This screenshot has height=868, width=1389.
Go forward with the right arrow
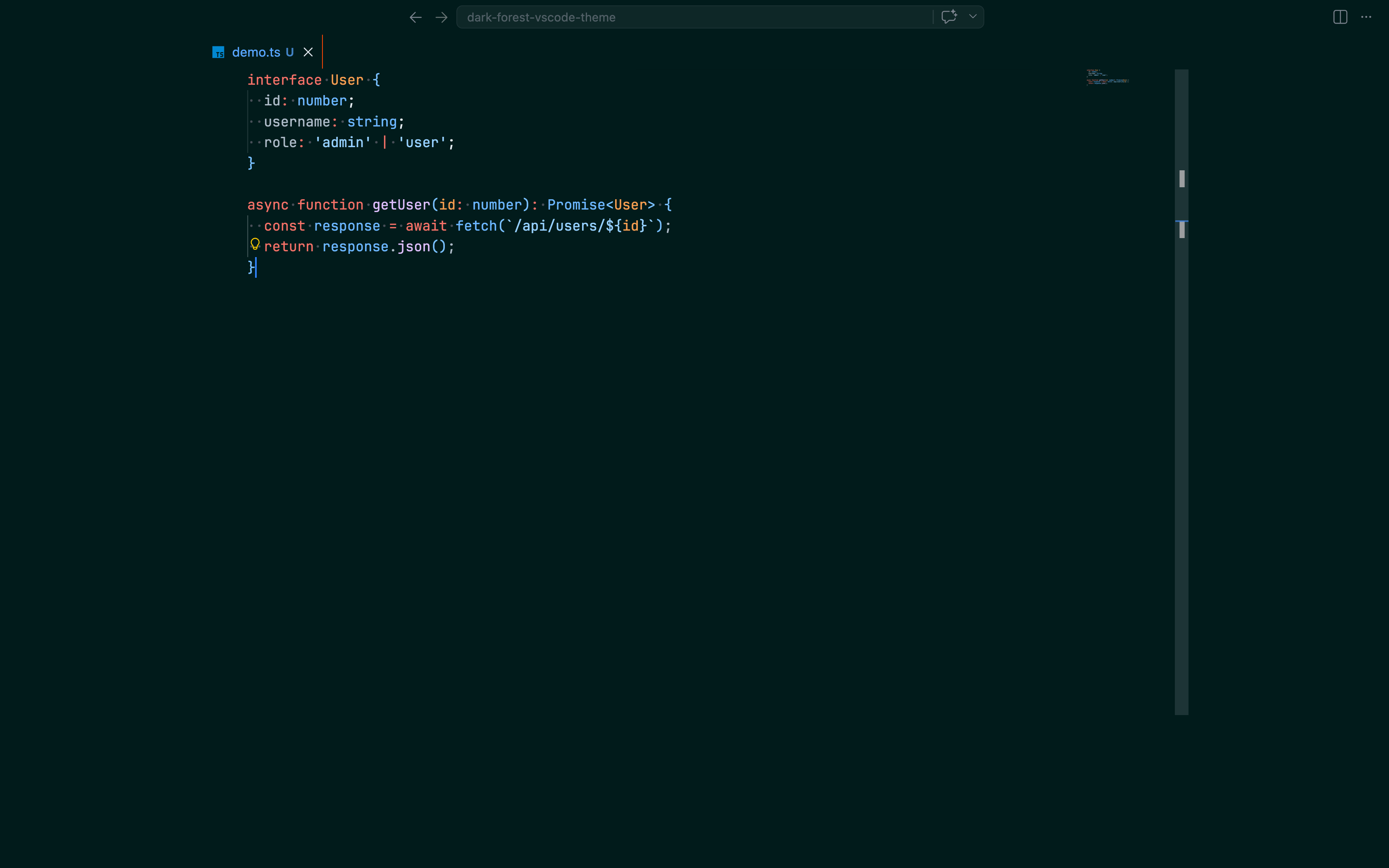click(442, 17)
